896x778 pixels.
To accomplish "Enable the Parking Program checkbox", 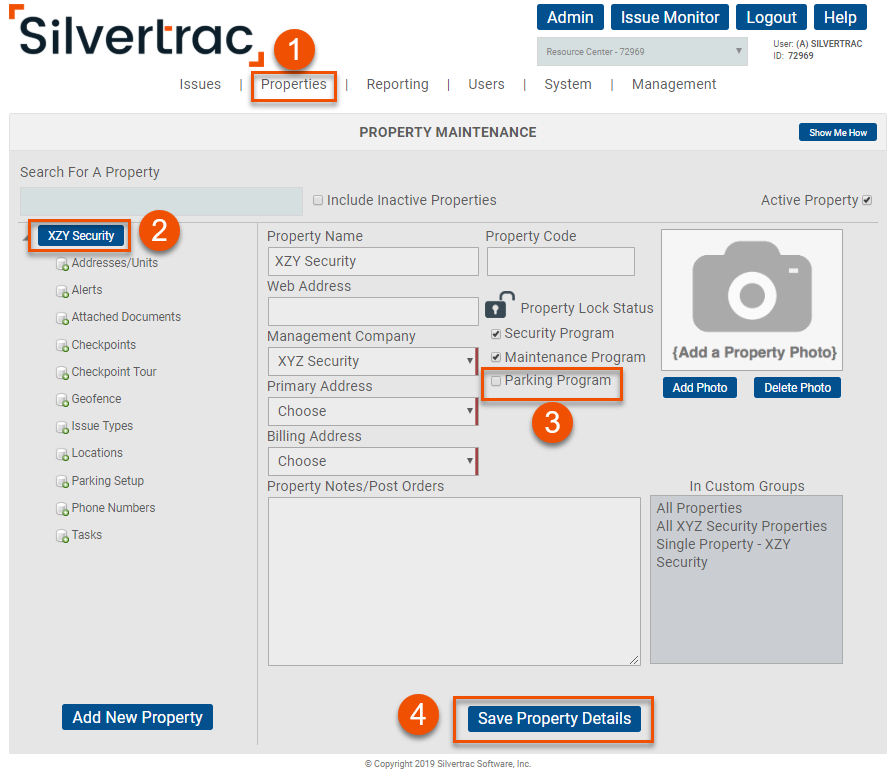I will (496, 381).
